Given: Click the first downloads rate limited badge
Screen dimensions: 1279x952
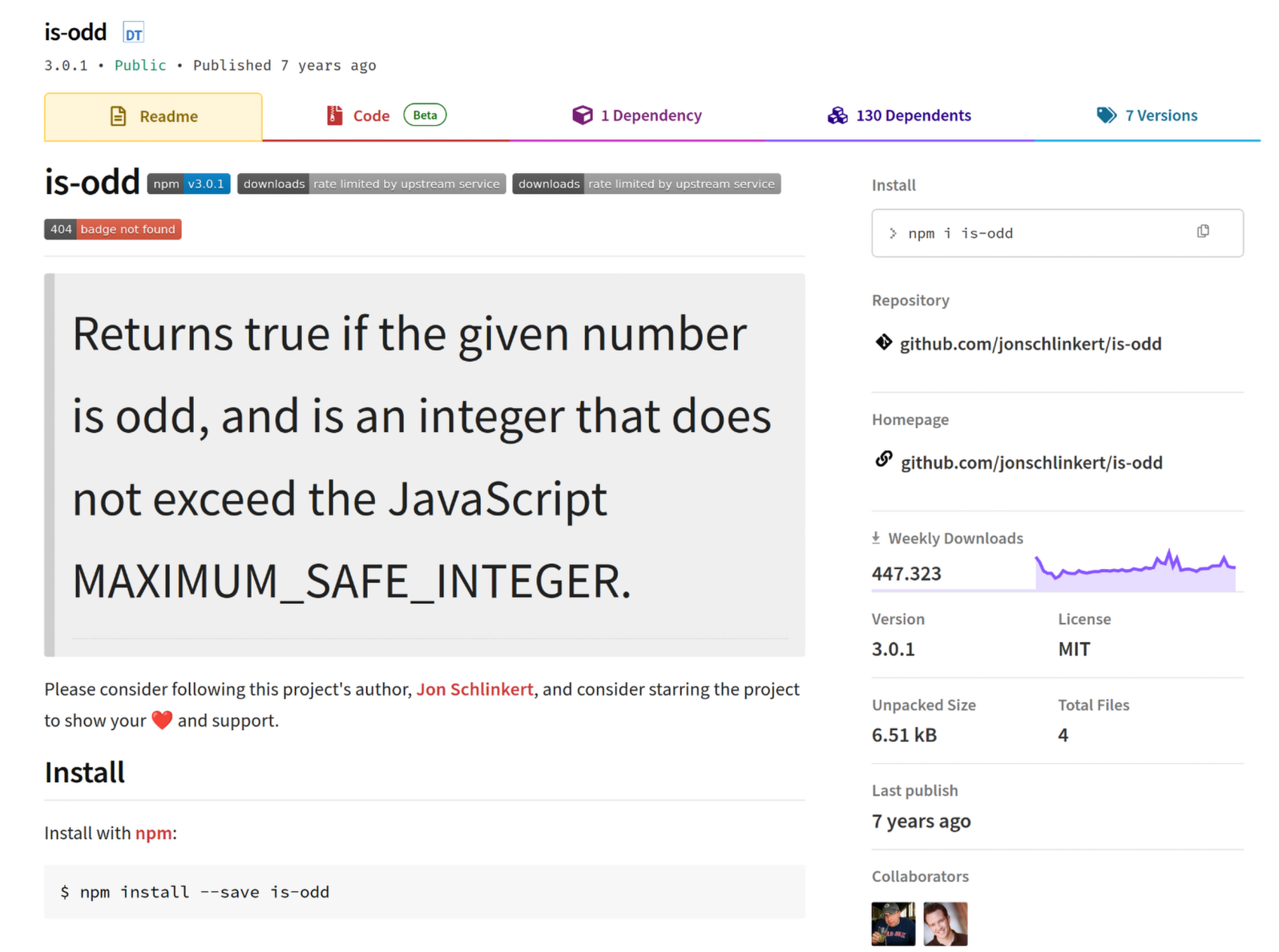Looking at the screenshot, I should (371, 184).
